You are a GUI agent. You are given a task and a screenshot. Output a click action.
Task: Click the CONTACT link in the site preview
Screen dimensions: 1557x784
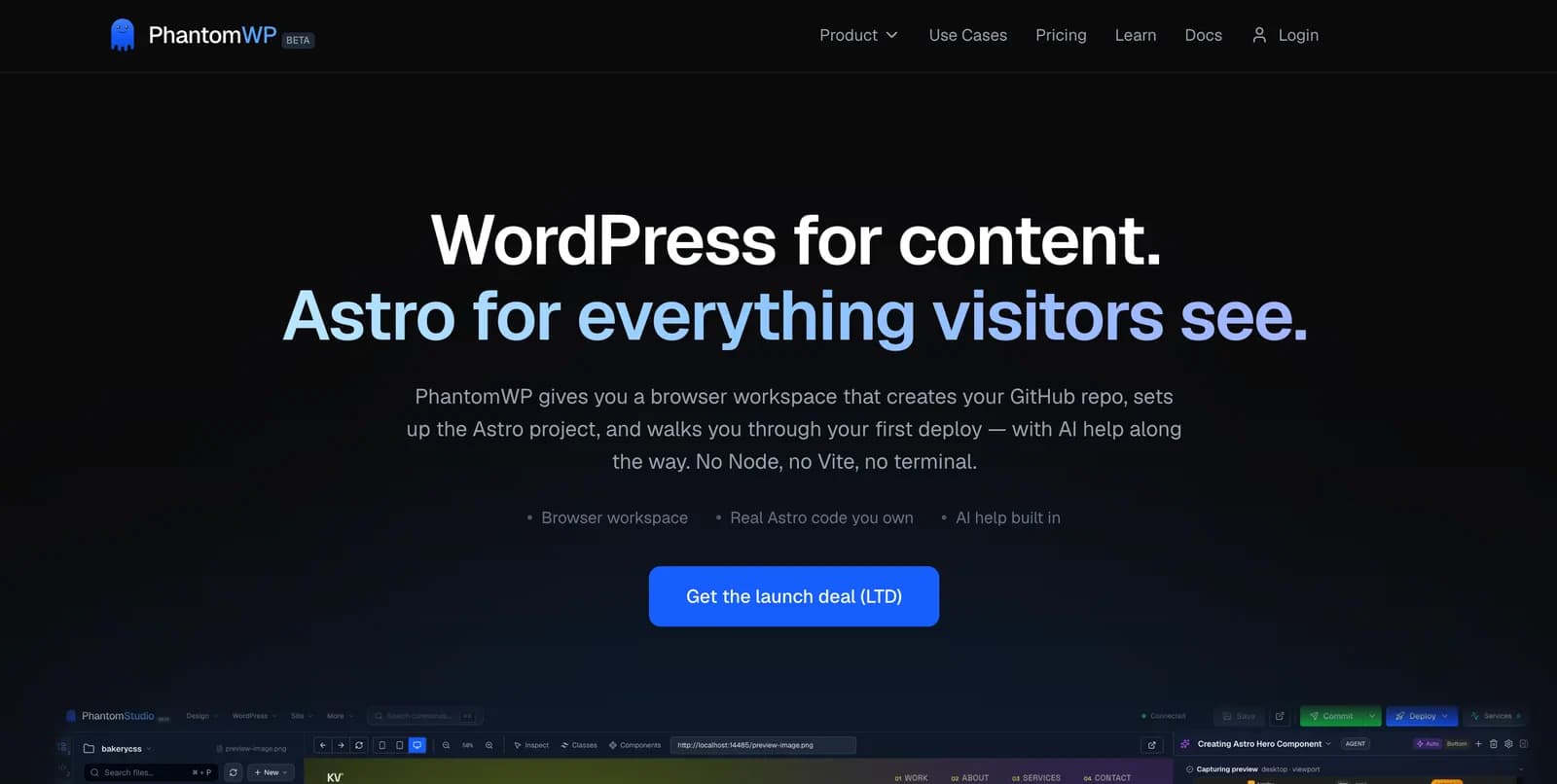click(x=1107, y=778)
